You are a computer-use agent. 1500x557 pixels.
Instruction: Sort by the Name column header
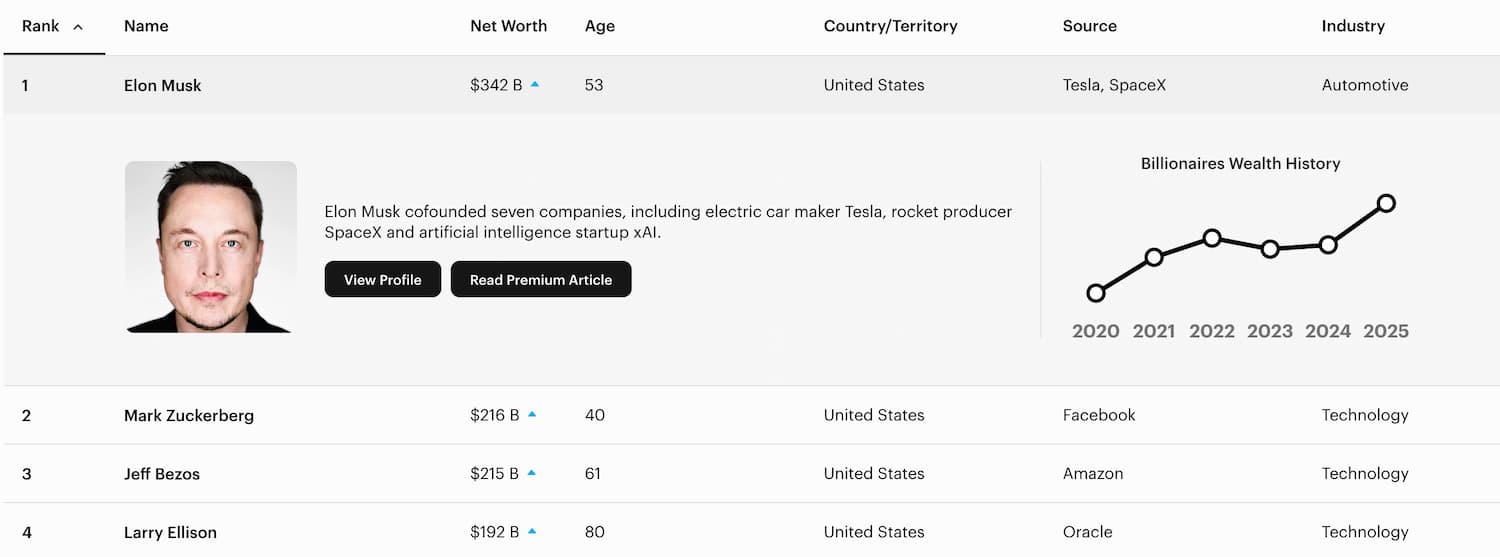(146, 26)
